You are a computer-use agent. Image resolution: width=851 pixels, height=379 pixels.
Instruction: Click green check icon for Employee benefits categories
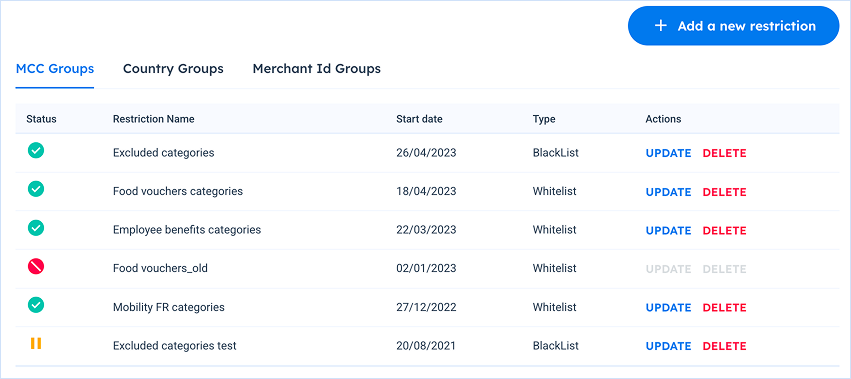[36, 228]
